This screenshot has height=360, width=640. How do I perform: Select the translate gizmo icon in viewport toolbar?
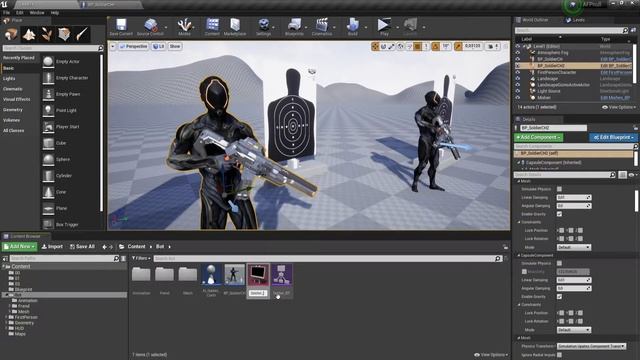pyautogui.click(x=375, y=47)
